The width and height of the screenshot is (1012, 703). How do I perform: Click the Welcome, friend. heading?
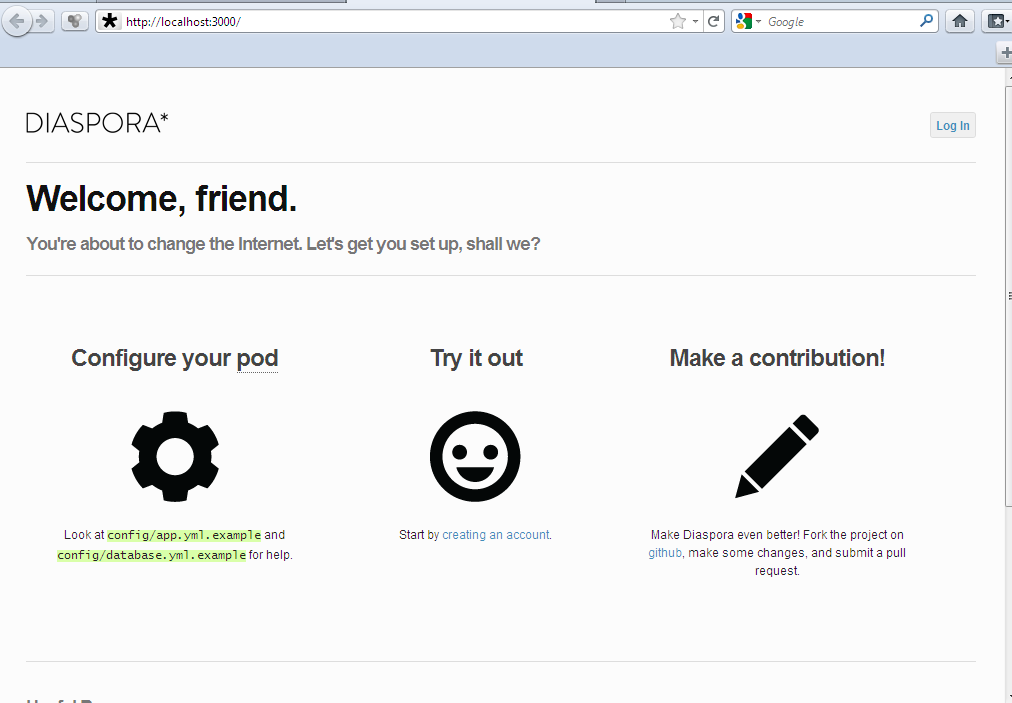pyautogui.click(x=161, y=198)
